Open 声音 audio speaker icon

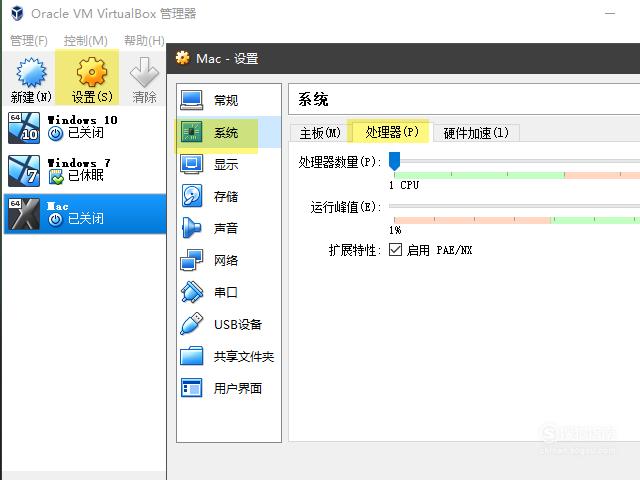point(191,228)
